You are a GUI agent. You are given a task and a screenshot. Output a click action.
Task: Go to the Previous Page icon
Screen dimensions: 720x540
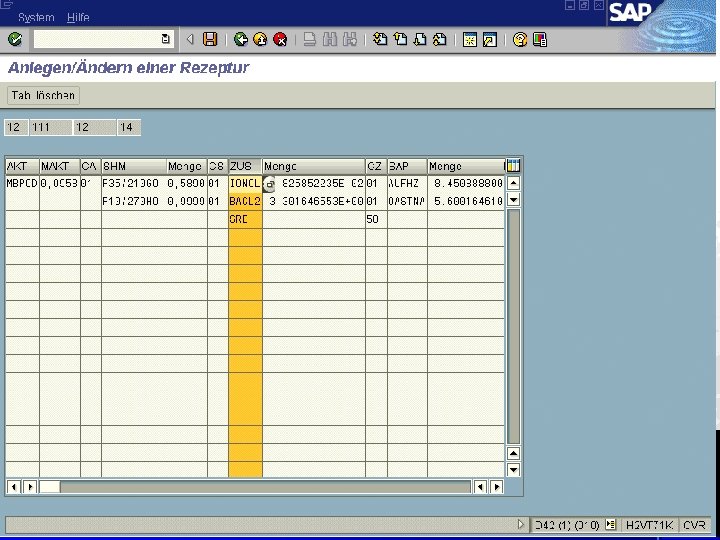[400, 39]
